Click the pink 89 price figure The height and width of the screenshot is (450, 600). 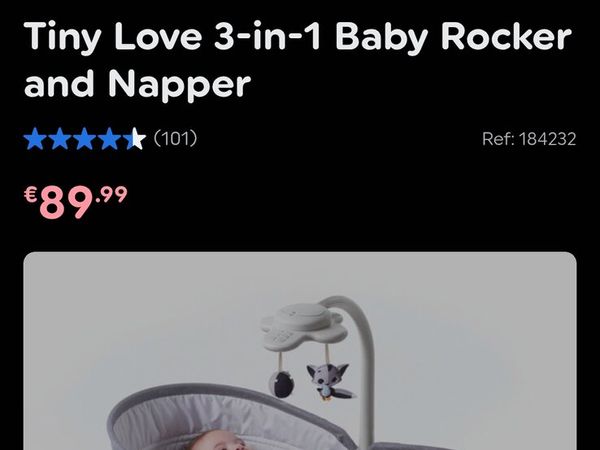(67, 202)
